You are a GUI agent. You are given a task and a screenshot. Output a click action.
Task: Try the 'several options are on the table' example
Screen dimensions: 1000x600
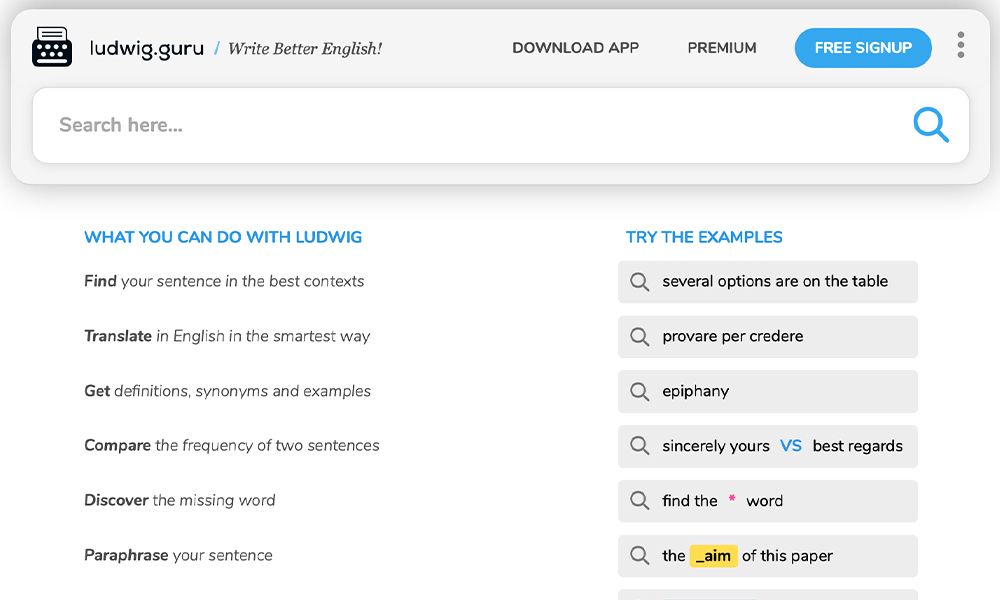point(775,282)
